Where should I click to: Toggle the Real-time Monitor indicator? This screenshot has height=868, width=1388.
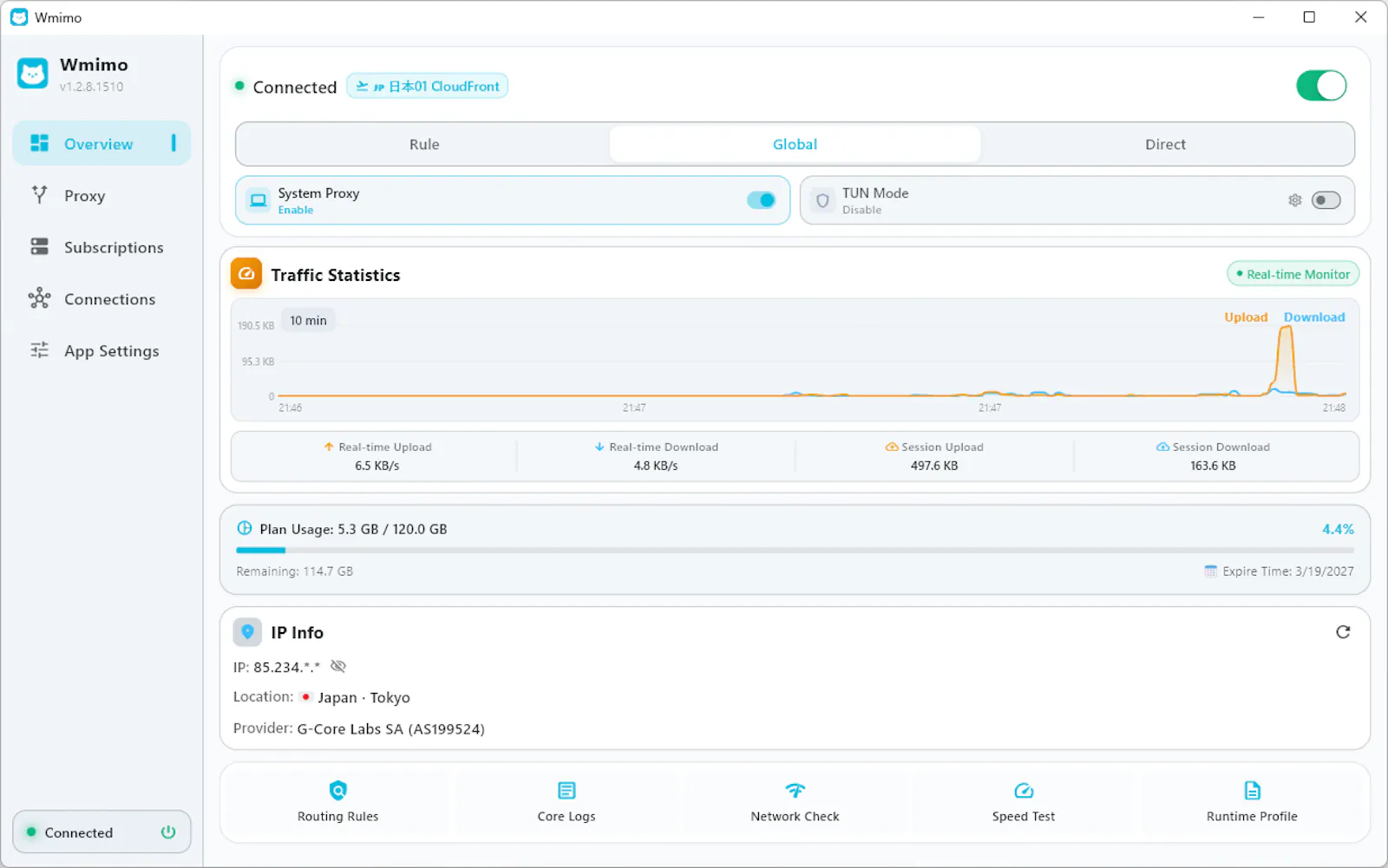click(1293, 274)
